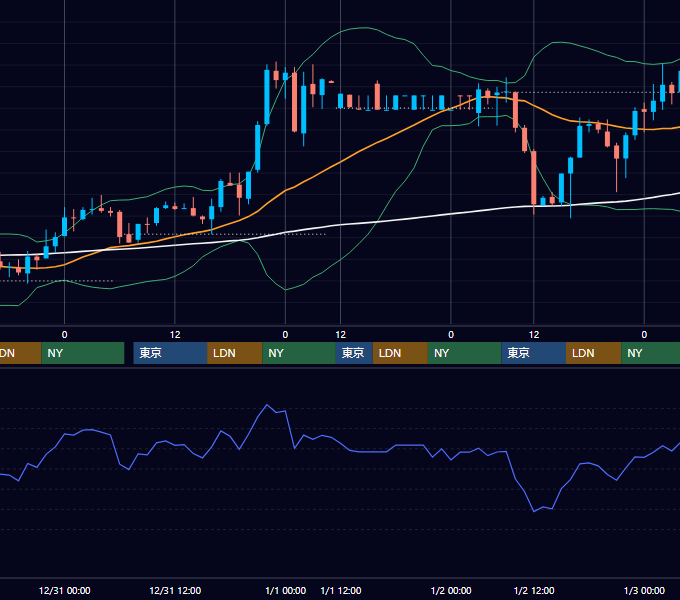680x600 pixels.
Task: Select the LDN session block on 1/2
Action: click(593, 353)
